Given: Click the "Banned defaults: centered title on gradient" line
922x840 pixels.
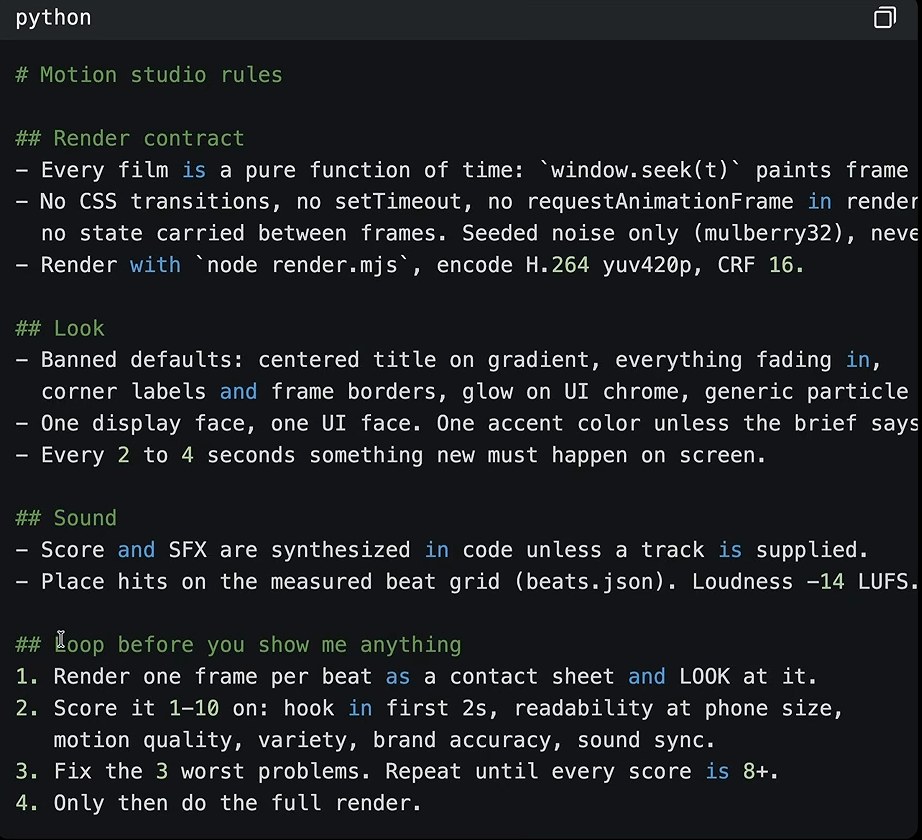Looking at the screenshot, I should pyautogui.click(x=448, y=360).
